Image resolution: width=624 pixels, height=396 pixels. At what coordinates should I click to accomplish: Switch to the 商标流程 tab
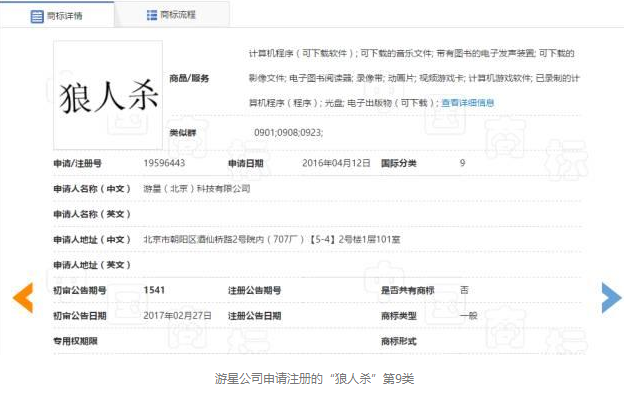[172, 15]
